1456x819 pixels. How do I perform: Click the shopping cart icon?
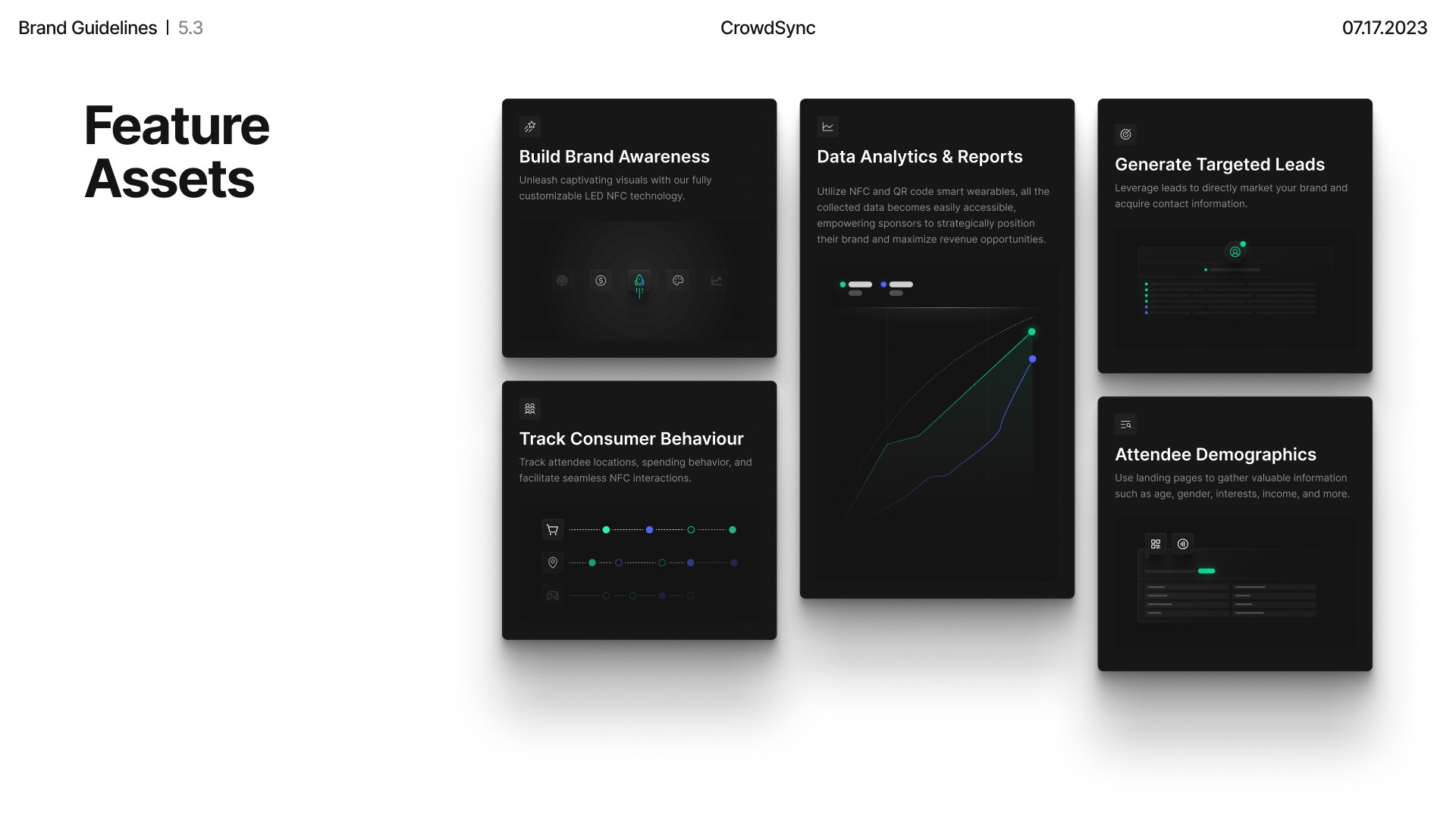click(x=553, y=530)
